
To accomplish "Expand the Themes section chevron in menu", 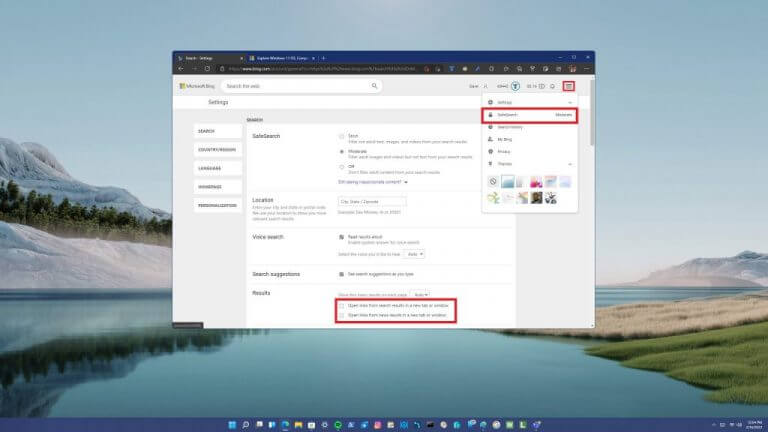I will 570,164.
